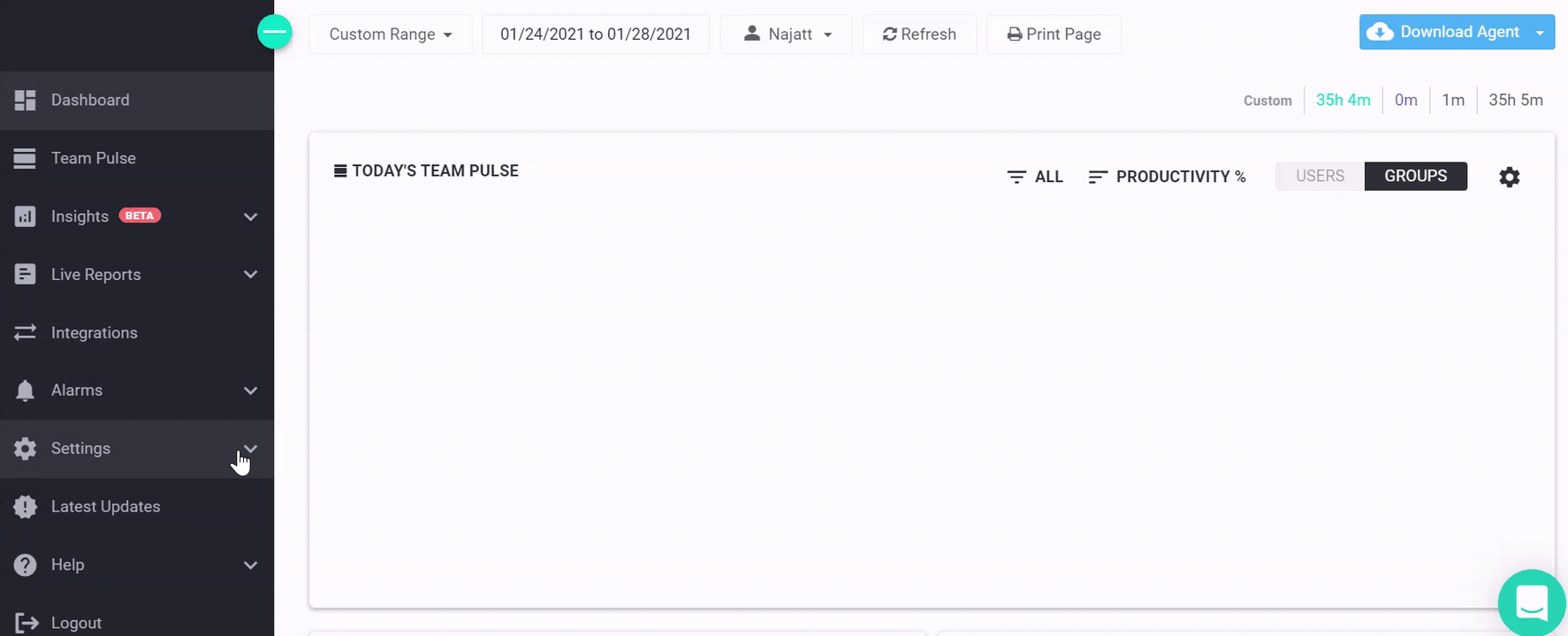Screen dimensions: 1568x636
Task: Switch Team Pulse view to USERS
Action: click(x=1320, y=176)
